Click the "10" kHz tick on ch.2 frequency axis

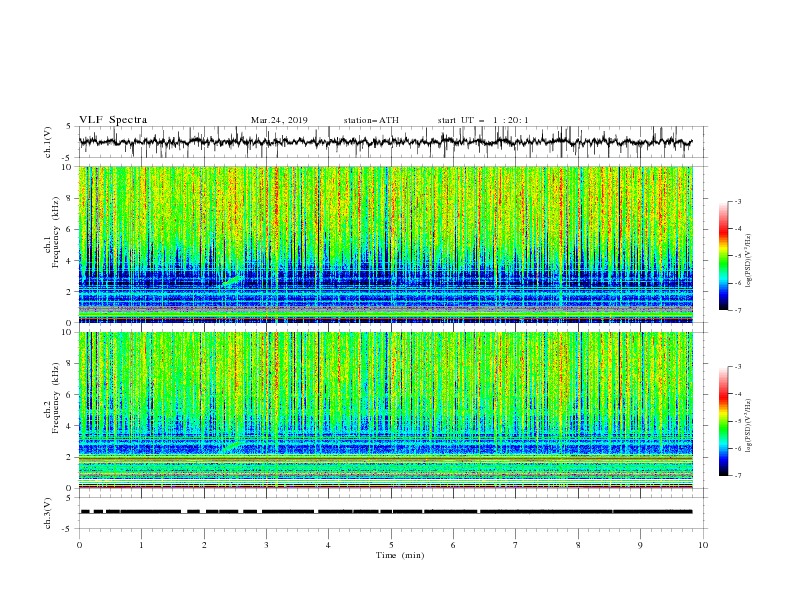coord(68,332)
